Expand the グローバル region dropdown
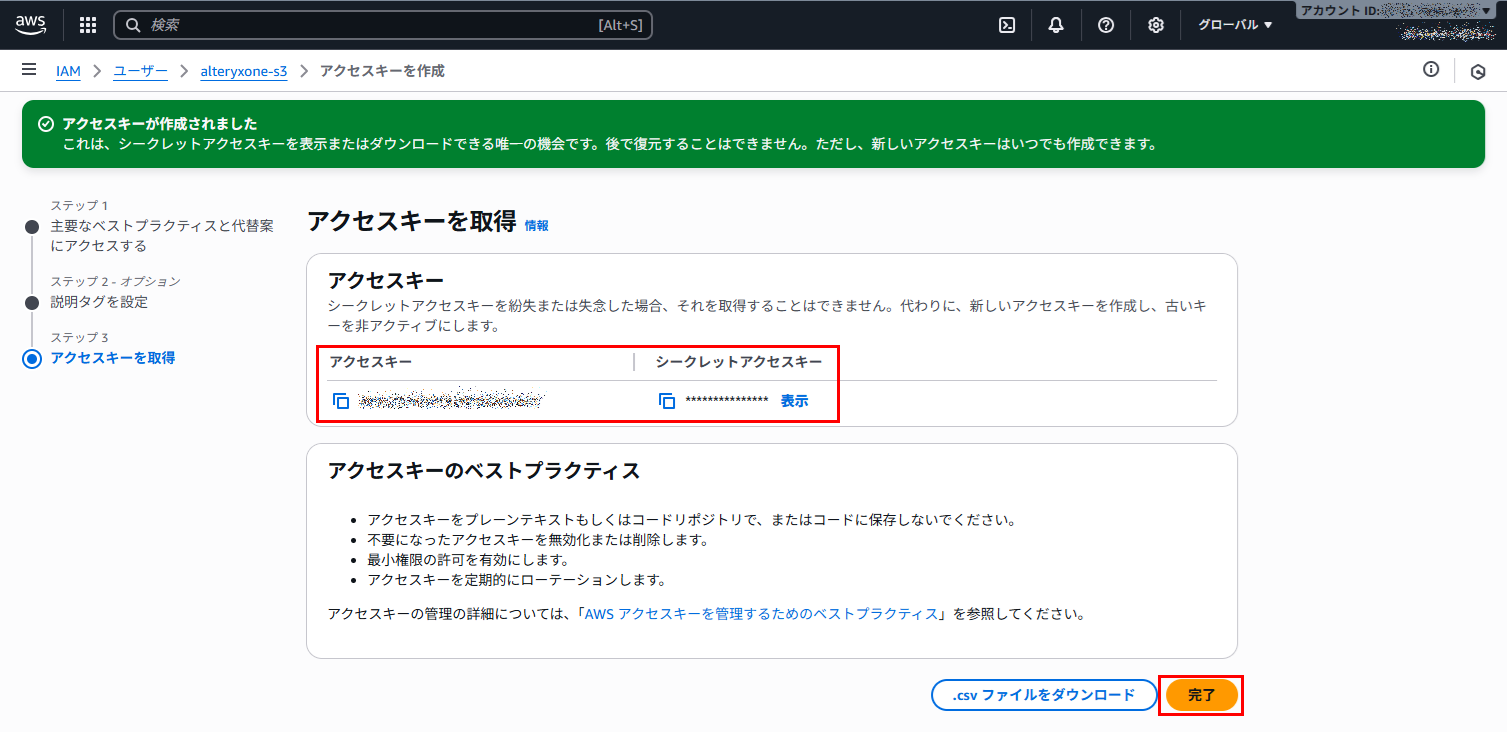This screenshot has height=732, width=1507. click(1235, 25)
